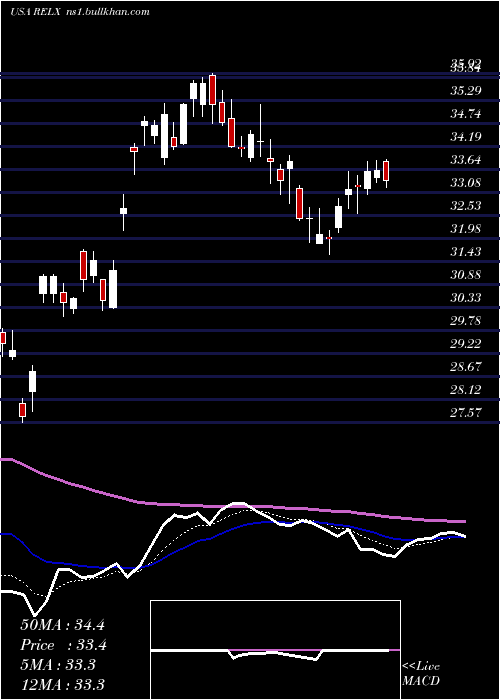
Task: Click the 30.88 price axis label
Action: pyautogui.click(x=466, y=275)
